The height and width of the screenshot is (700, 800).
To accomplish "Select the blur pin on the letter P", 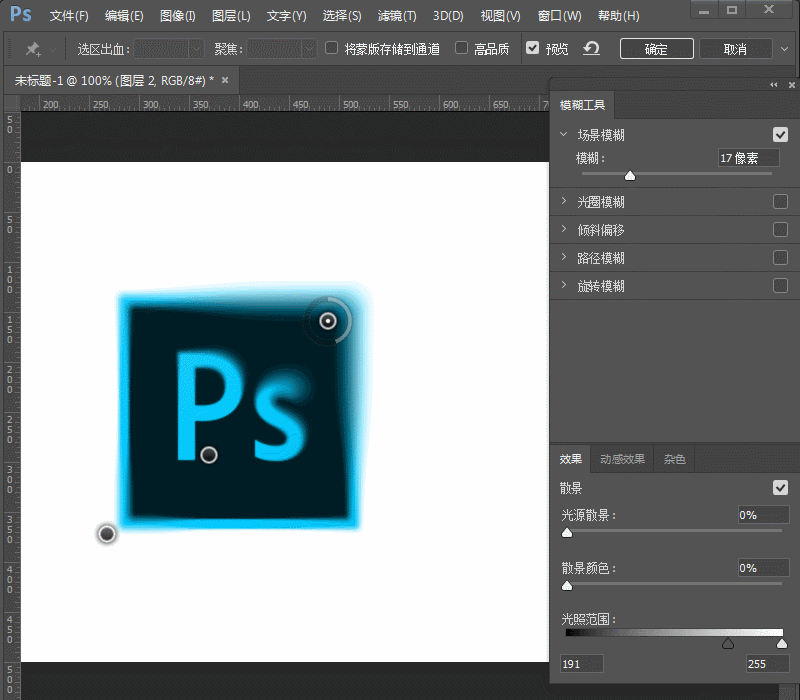I will (x=209, y=455).
